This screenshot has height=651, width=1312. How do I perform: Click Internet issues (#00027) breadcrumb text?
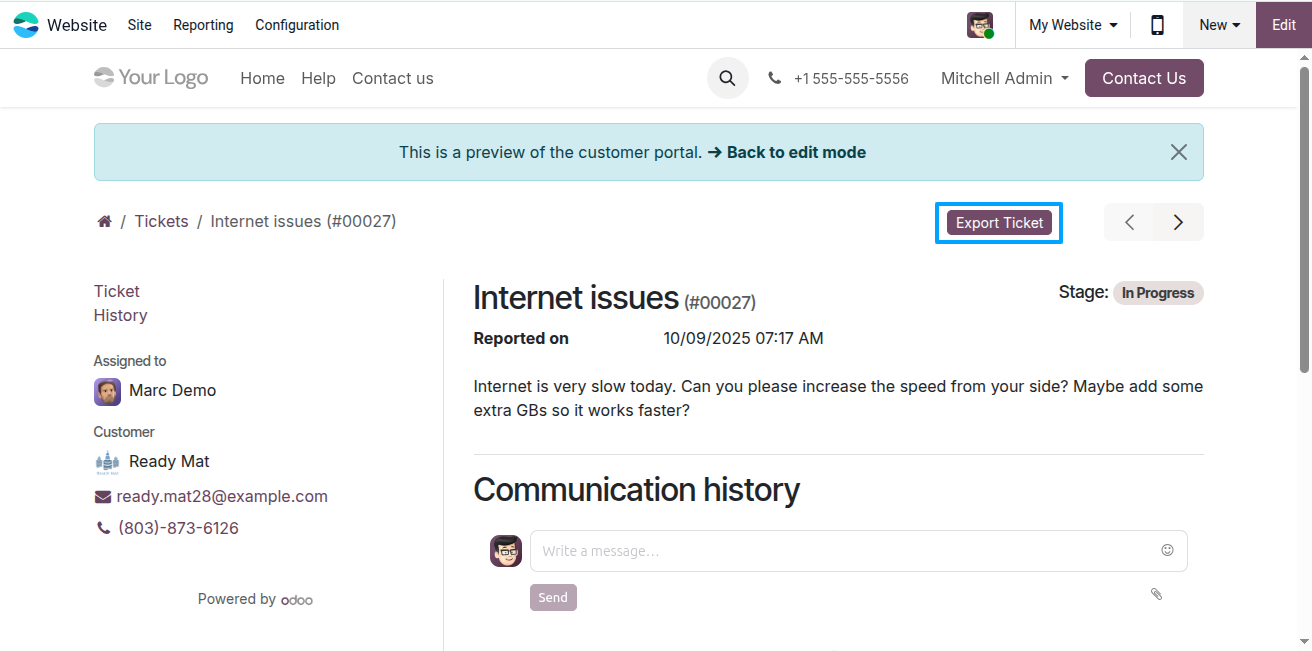tap(303, 221)
